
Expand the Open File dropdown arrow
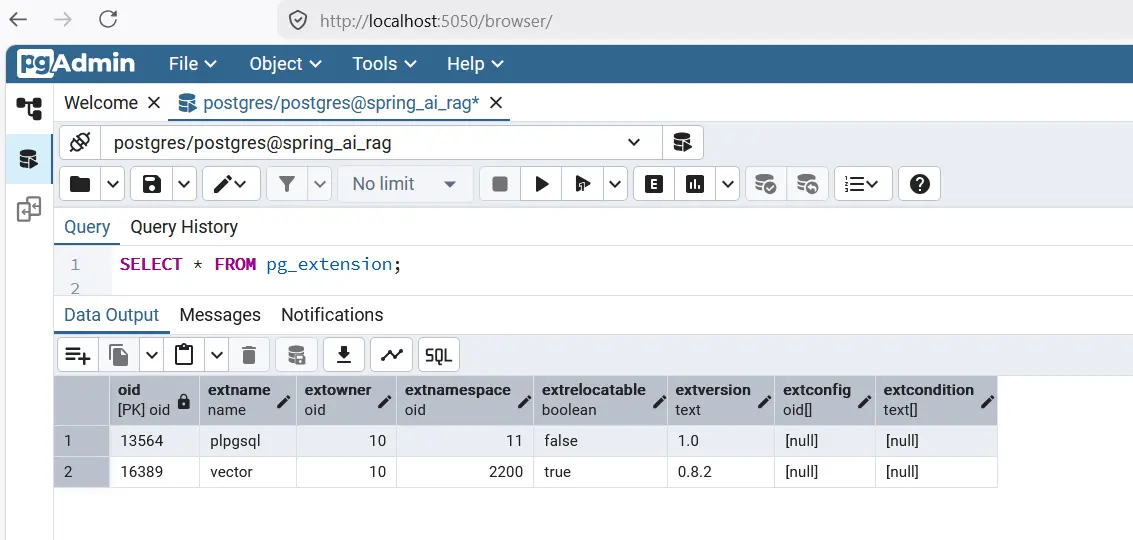pyautogui.click(x=113, y=184)
